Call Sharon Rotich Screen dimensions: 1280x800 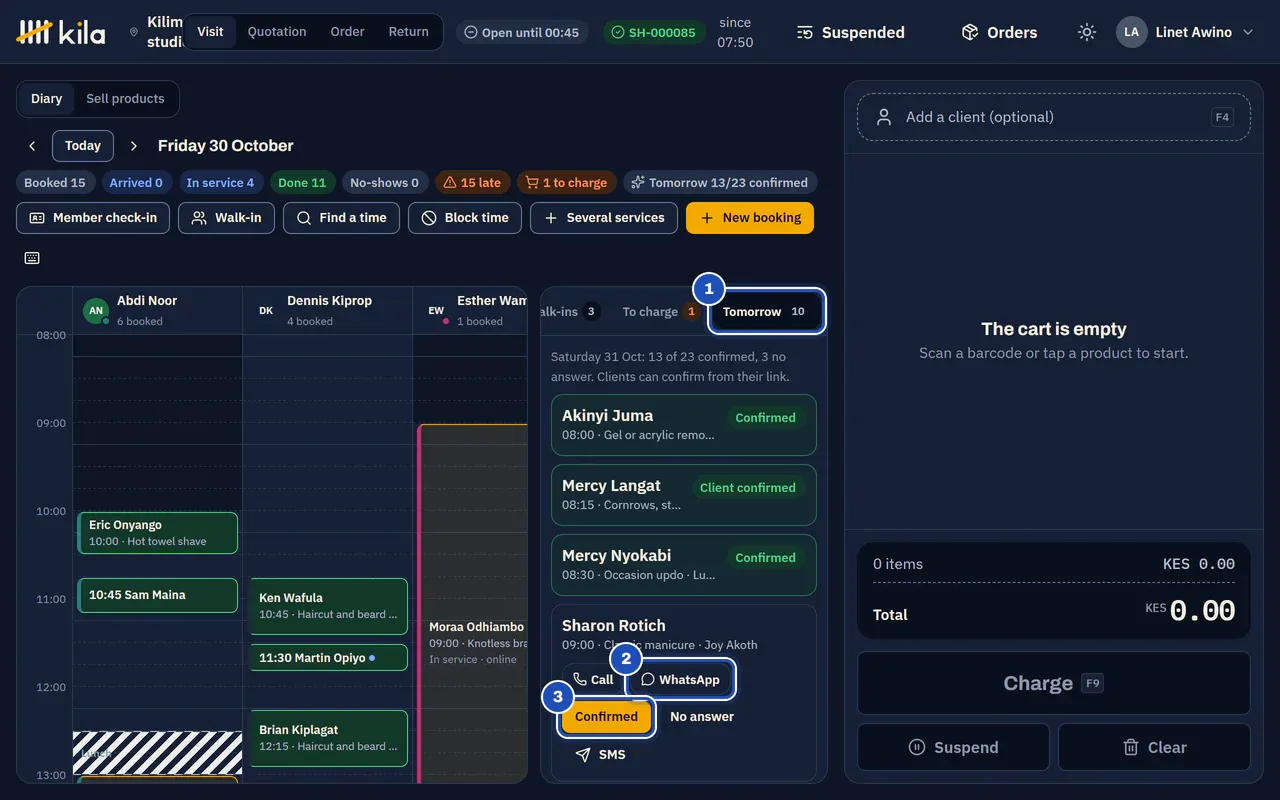(593, 679)
